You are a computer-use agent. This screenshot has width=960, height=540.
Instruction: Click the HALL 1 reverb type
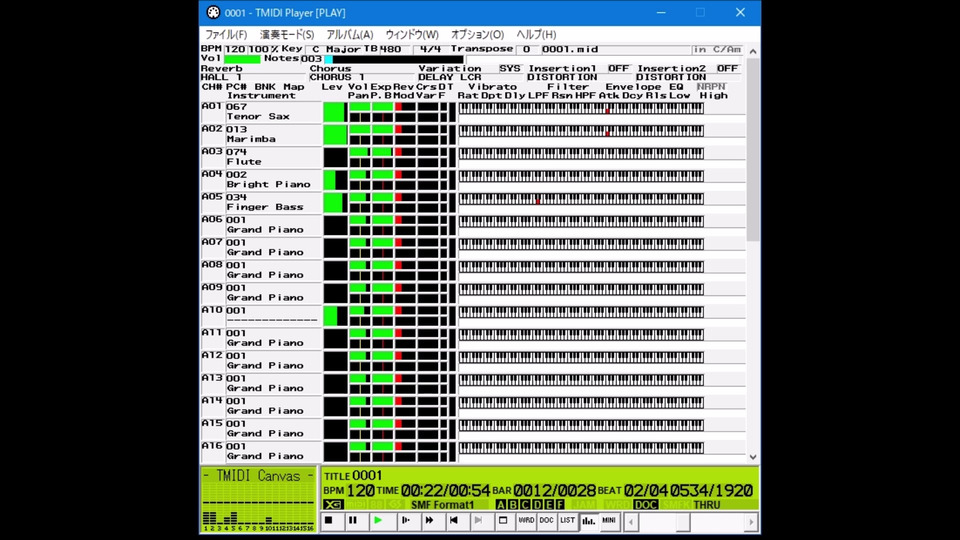coord(254,77)
